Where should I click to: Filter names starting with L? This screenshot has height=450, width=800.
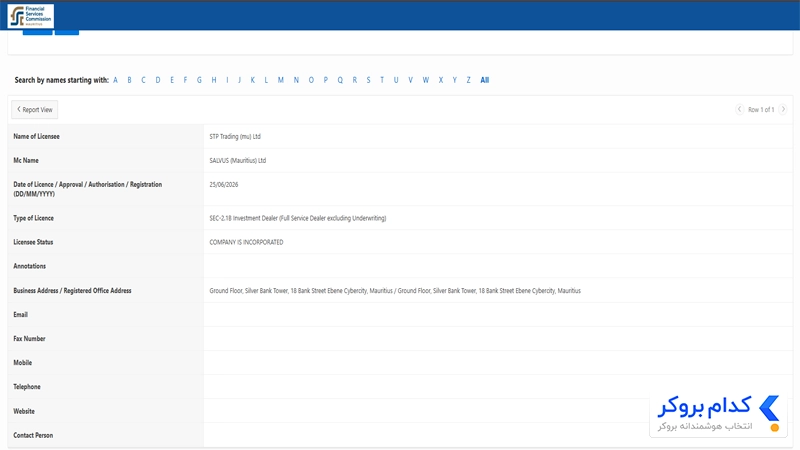coord(266,80)
